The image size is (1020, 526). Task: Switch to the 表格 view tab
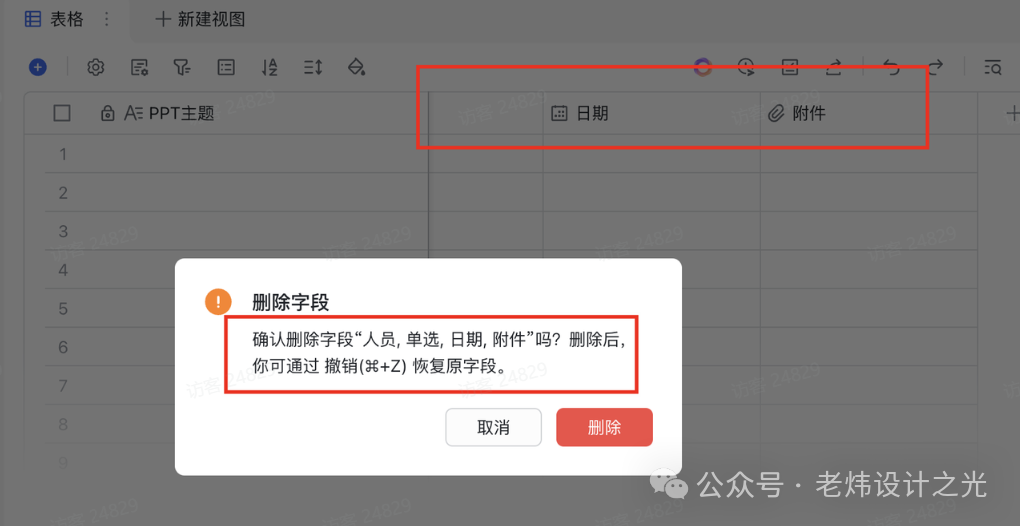click(x=67, y=20)
